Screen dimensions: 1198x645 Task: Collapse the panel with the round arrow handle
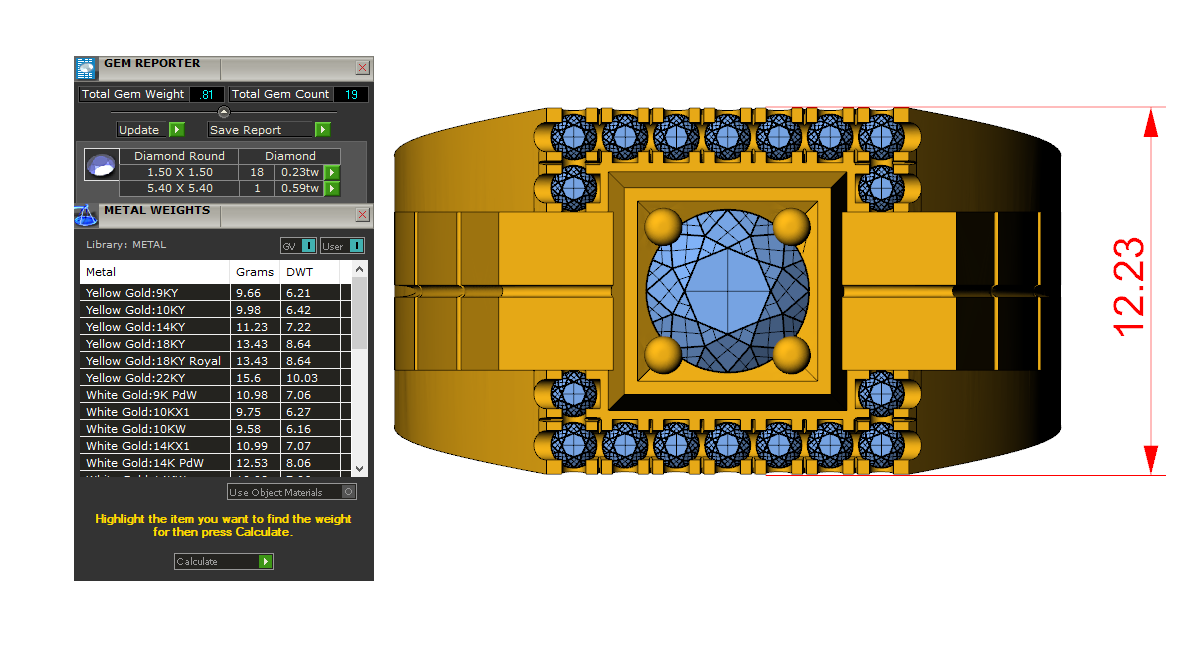tap(224, 112)
